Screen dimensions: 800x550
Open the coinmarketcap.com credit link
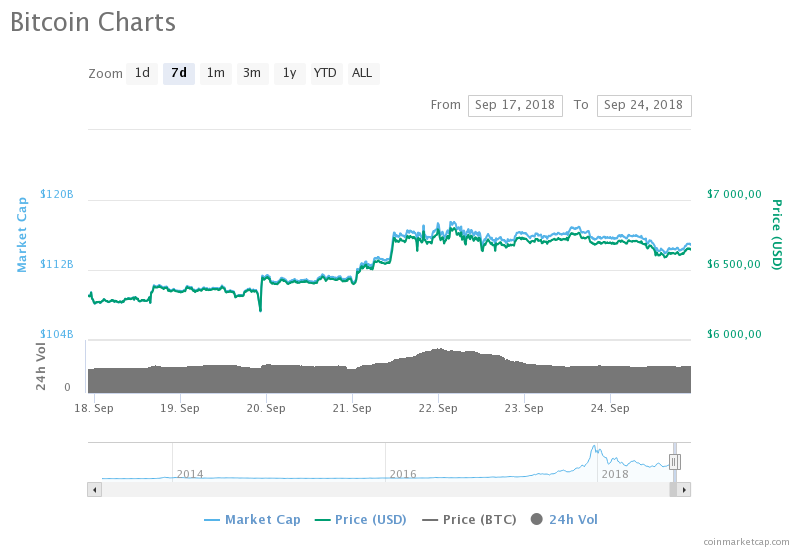(745, 541)
